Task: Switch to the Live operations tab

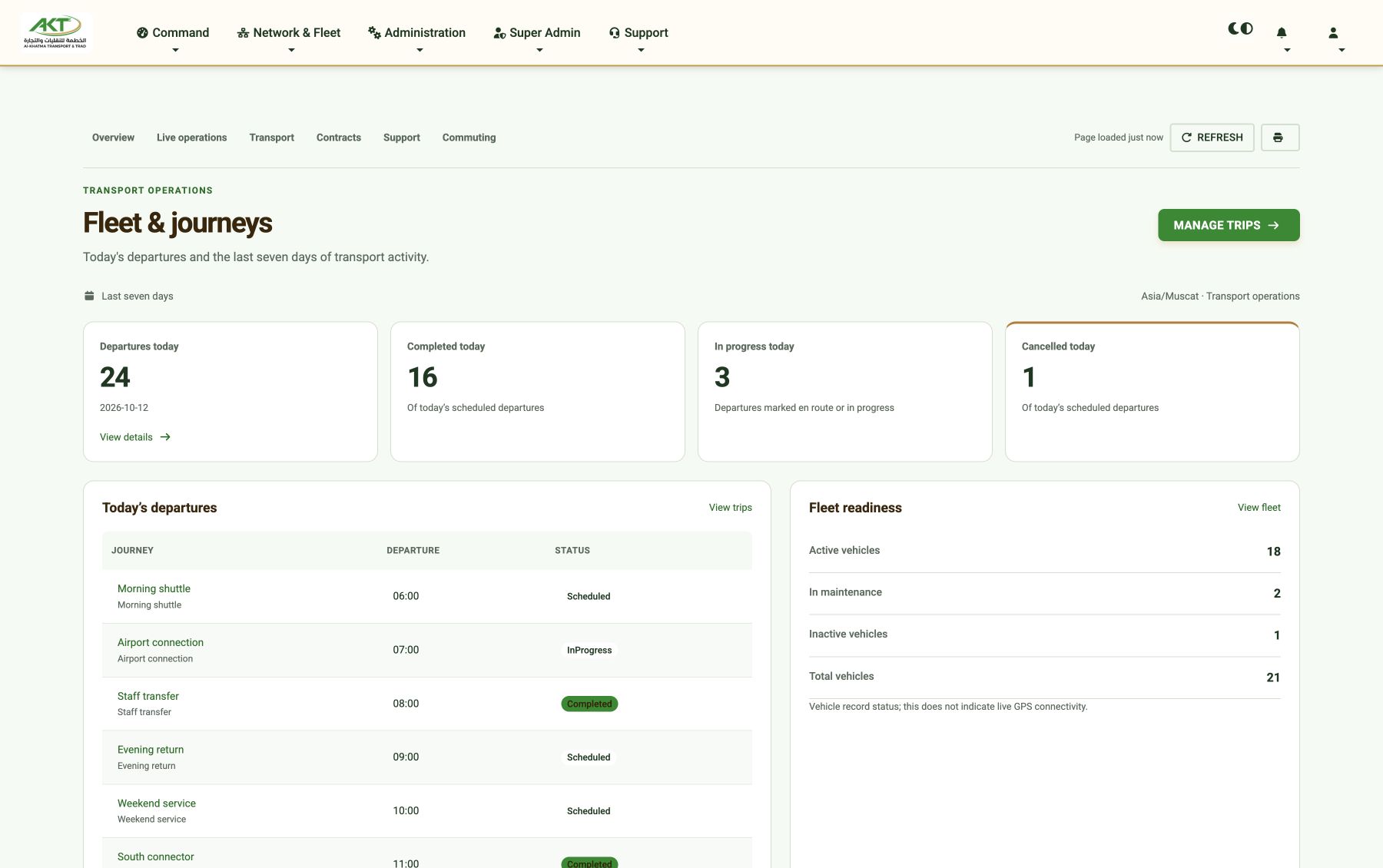Action: tap(191, 137)
